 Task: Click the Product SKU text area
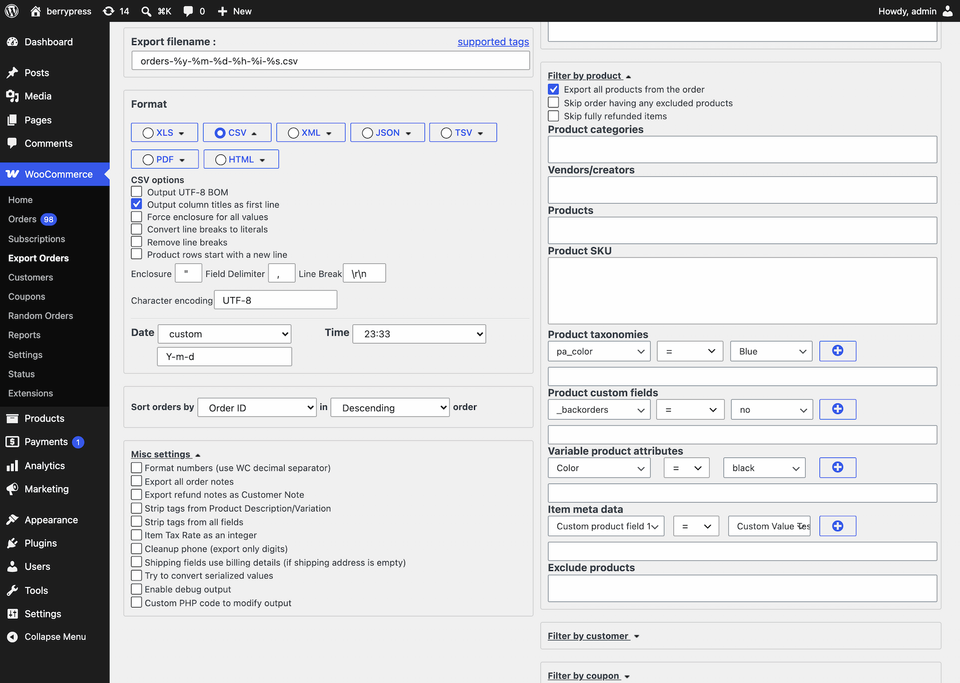742,291
